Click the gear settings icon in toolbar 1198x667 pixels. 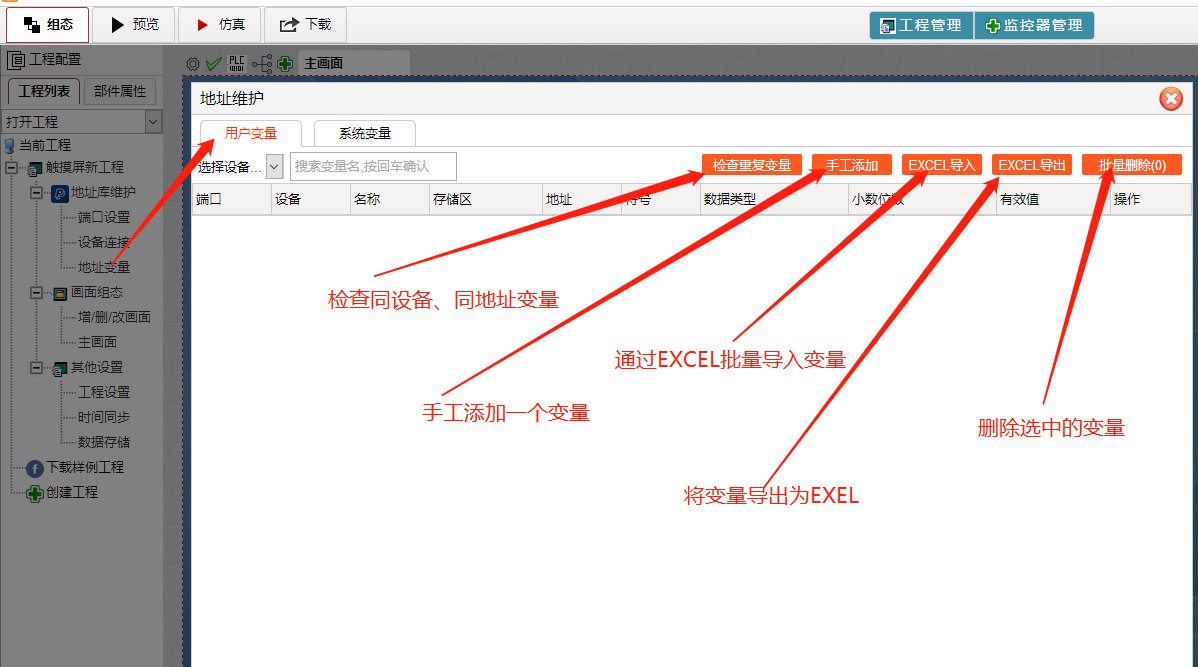(193, 63)
